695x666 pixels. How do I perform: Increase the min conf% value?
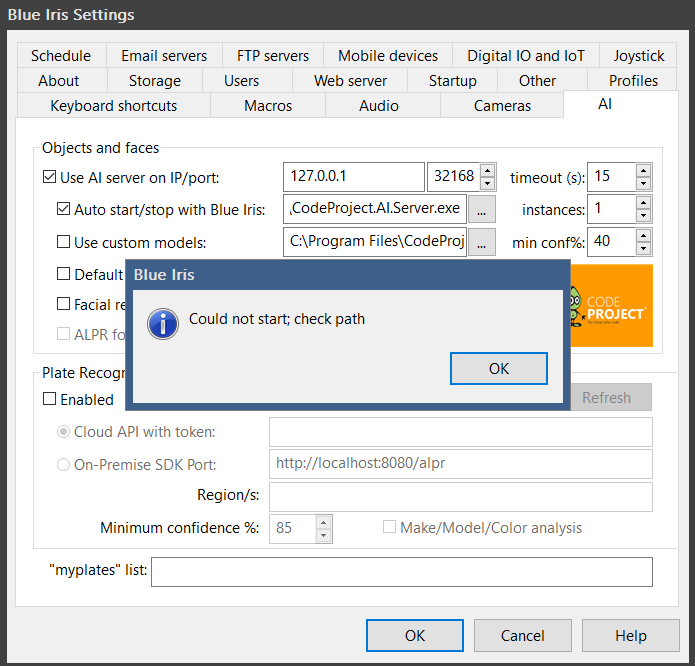[x=643, y=236]
